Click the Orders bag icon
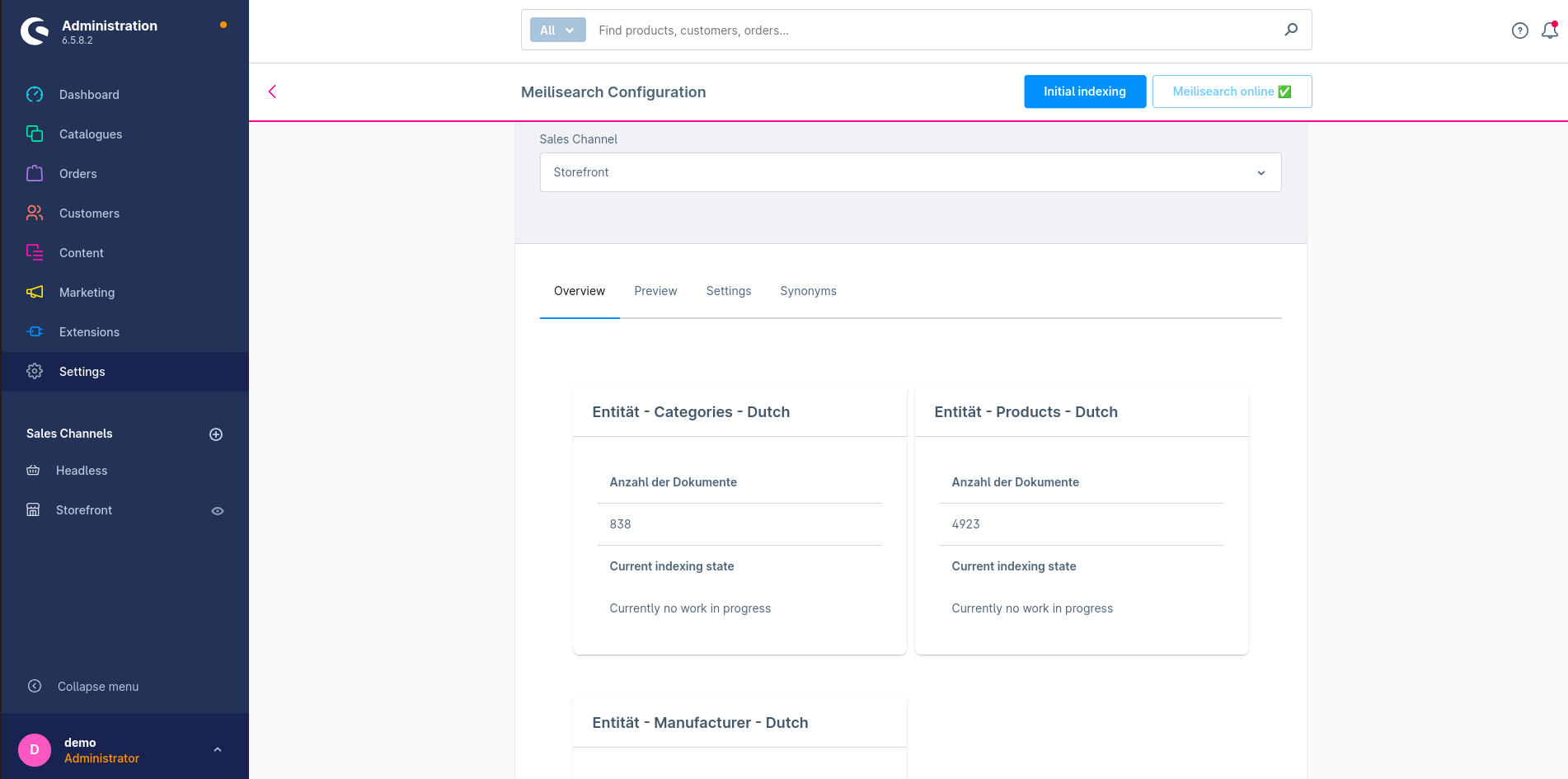Image resolution: width=1568 pixels, height=779 pixels. [x=35, y=173]
